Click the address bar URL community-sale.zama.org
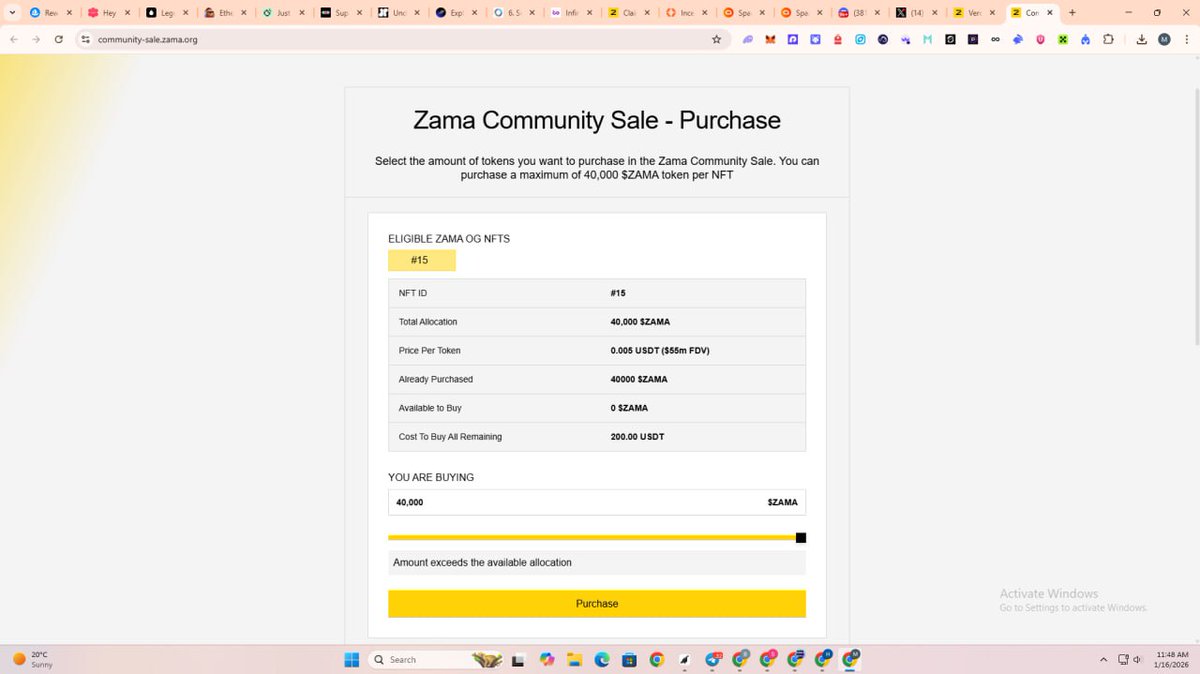The width and height of the screenshot is (1200, 674). (x=148, y=40)
